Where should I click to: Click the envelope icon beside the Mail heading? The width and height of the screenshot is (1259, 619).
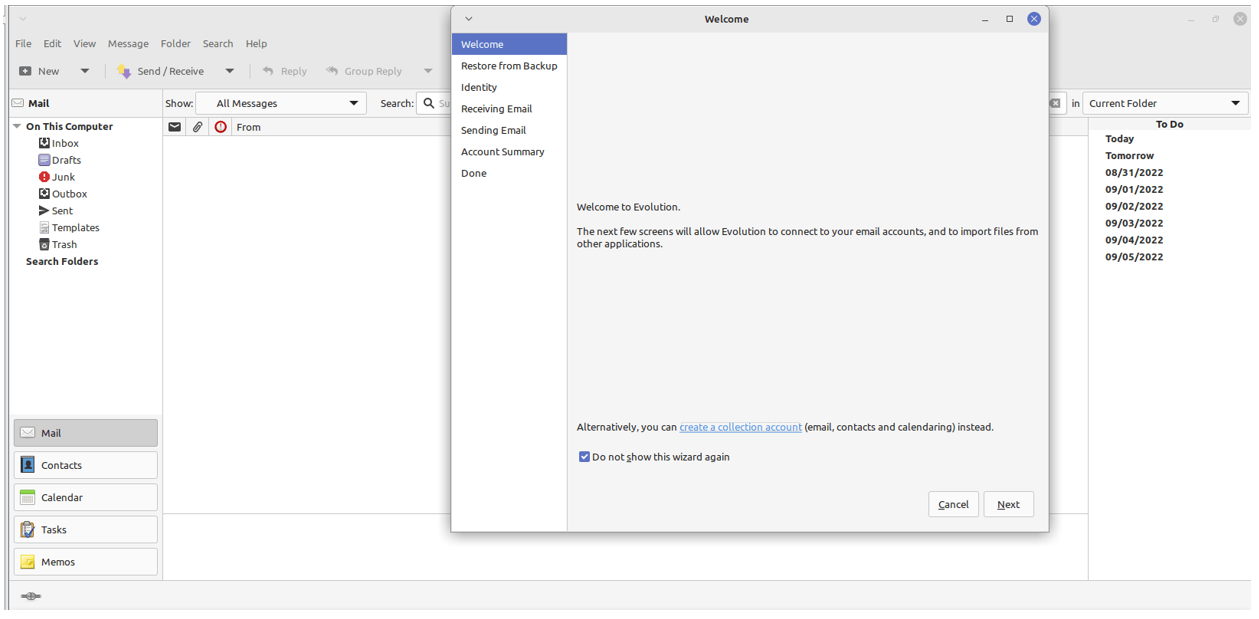tap(18, 103)
